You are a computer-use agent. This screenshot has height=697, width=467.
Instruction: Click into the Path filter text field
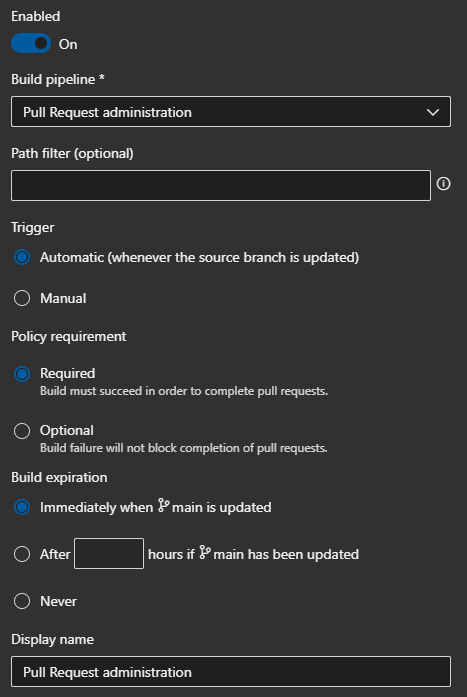tap(221, 185)
